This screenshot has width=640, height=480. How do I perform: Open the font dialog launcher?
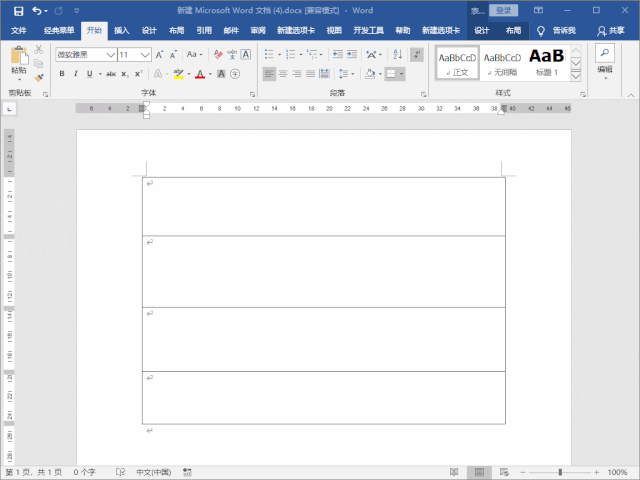(x=252, y=94)
